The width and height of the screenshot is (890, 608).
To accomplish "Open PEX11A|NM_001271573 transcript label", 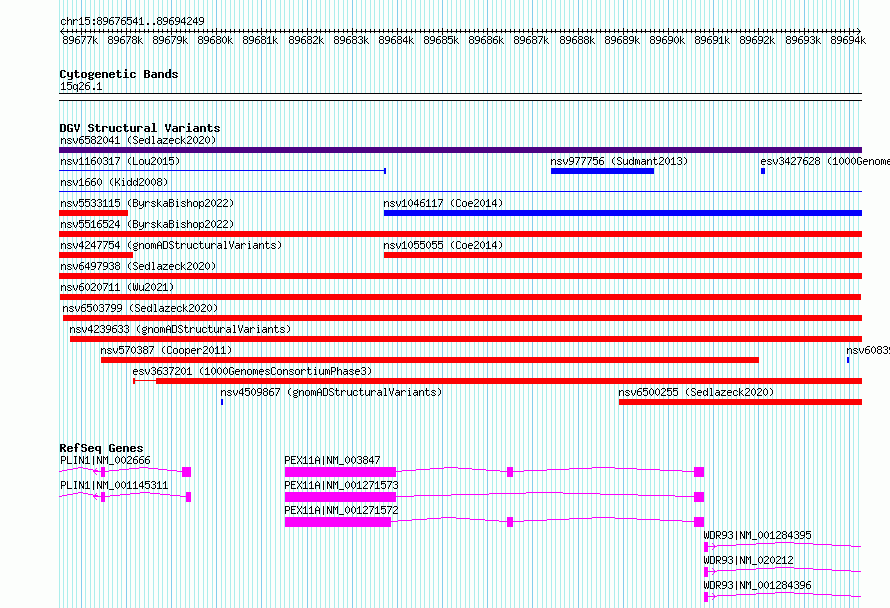I will click(x=341, y=485).
